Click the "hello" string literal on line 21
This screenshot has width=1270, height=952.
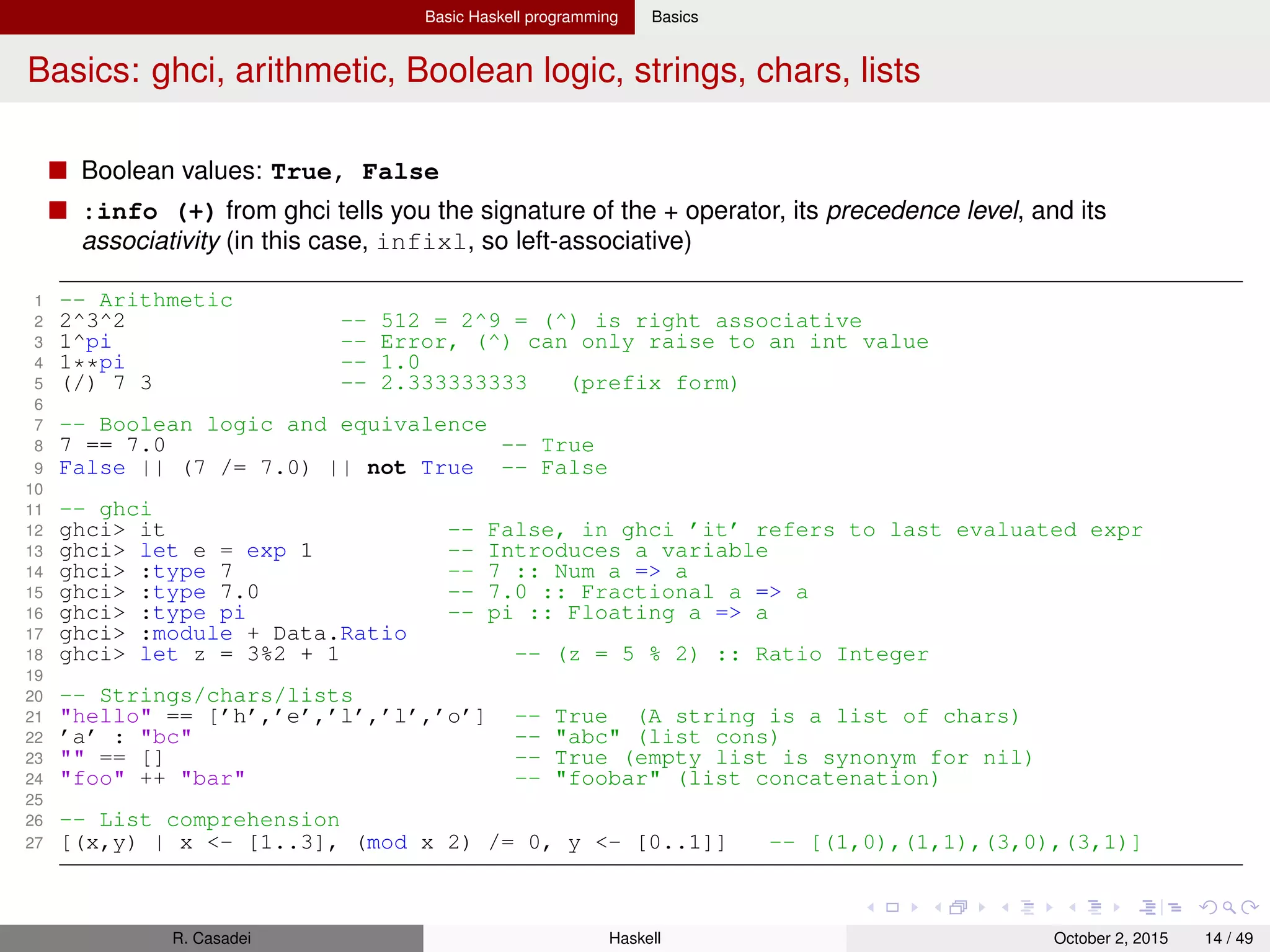click(x=106, y=716)
